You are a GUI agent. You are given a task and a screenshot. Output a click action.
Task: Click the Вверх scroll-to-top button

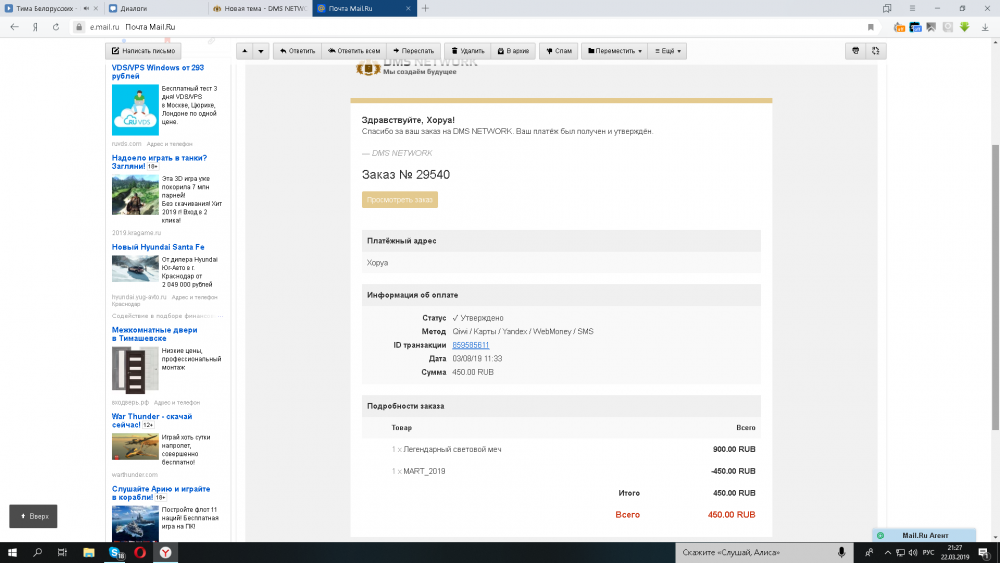click(33, 516)
